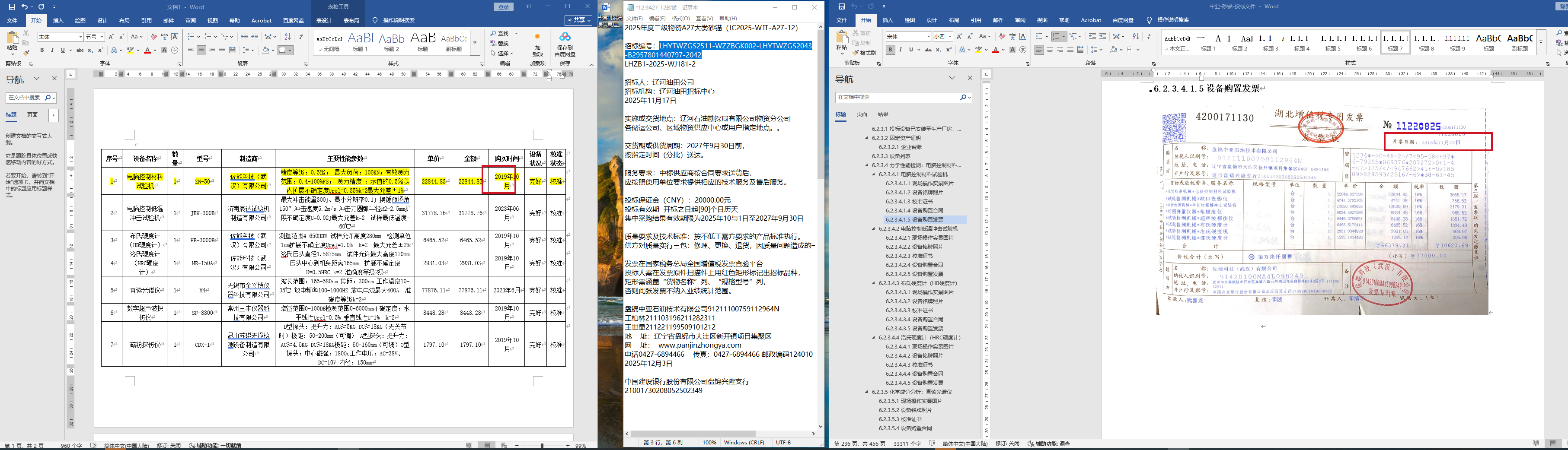Click the Ribbon Display Options icon in 文档1

click(x=528, y=6)
